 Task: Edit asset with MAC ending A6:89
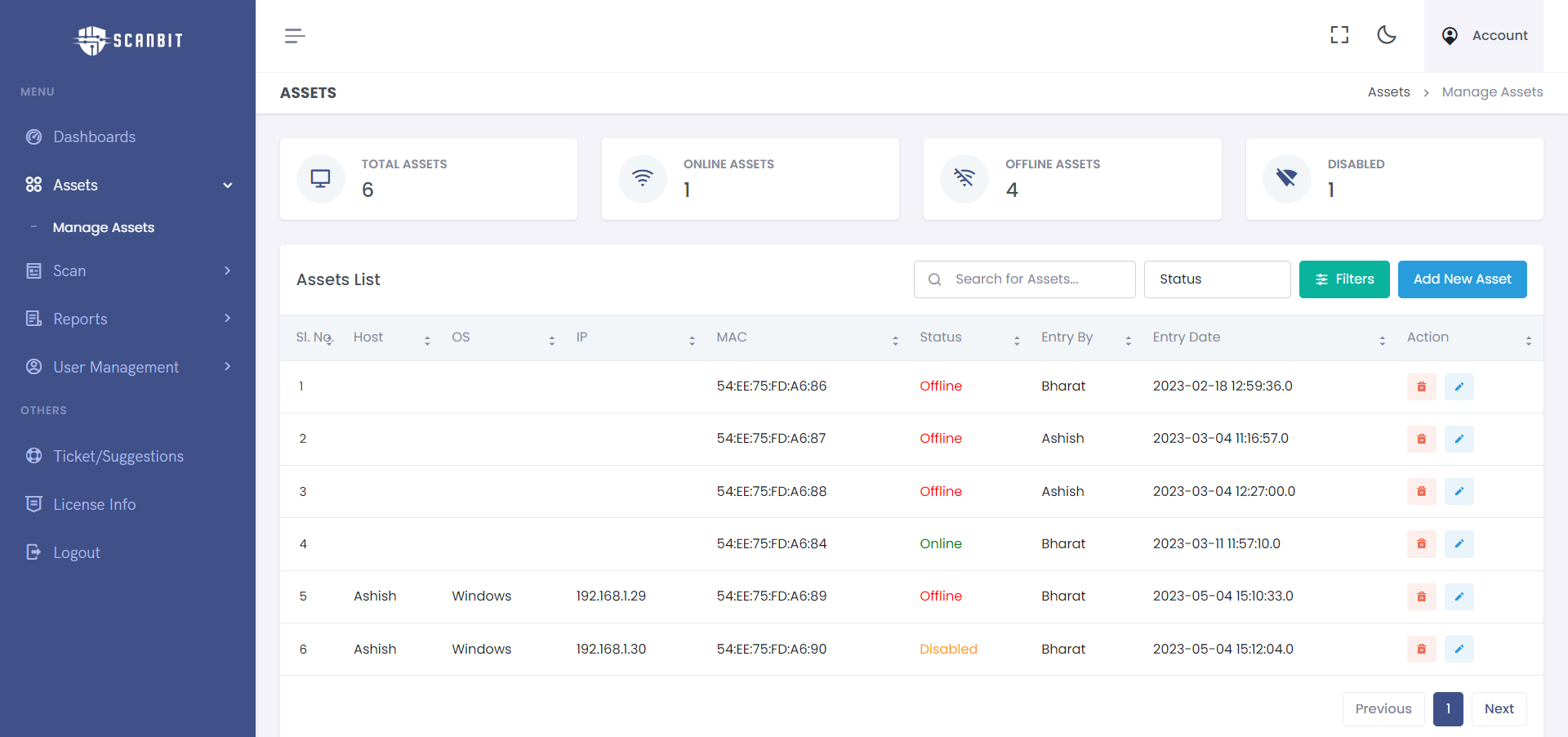pos(1459,596)
